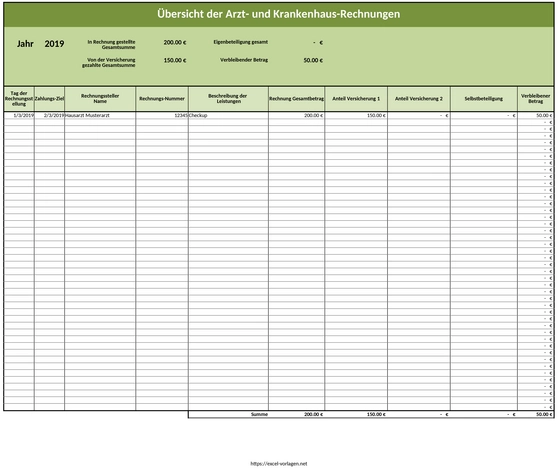Click 'Von der Versicherung gezahlte Gesamtsumme' label
Image resolution: width=558 pixels, height=469 pixels.
[109, 63]
